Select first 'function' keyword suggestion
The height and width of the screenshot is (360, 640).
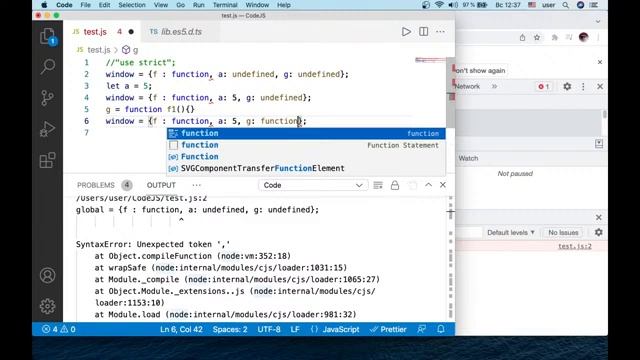coord(306,133)
